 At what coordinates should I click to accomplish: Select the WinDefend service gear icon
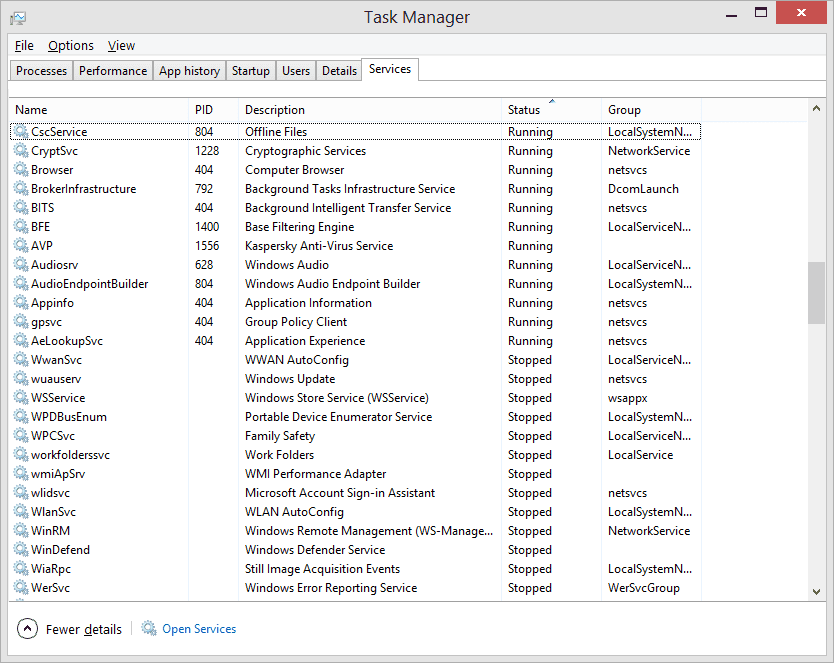click(20, 550)
